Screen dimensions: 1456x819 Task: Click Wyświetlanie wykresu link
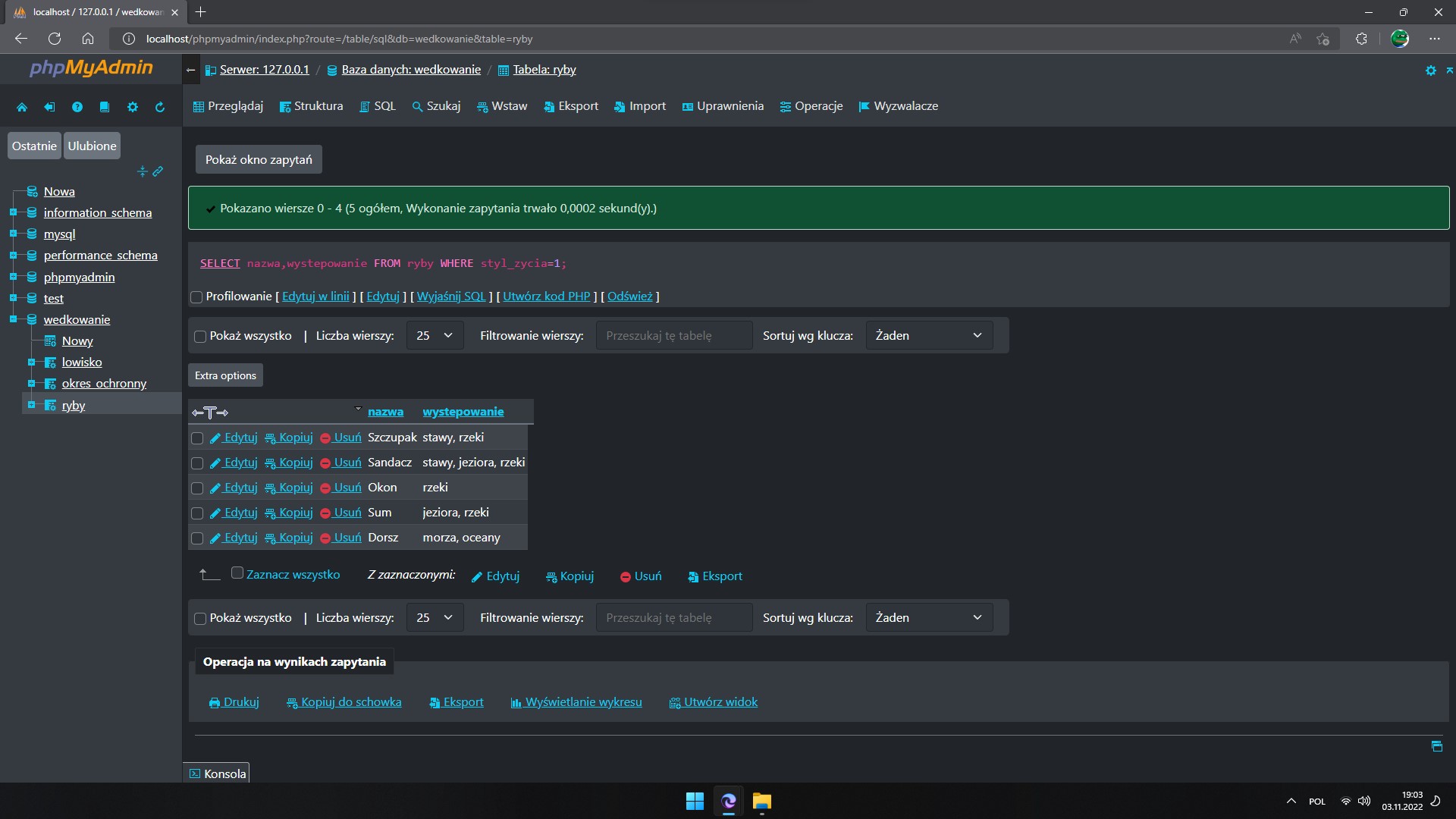point(576,702)
